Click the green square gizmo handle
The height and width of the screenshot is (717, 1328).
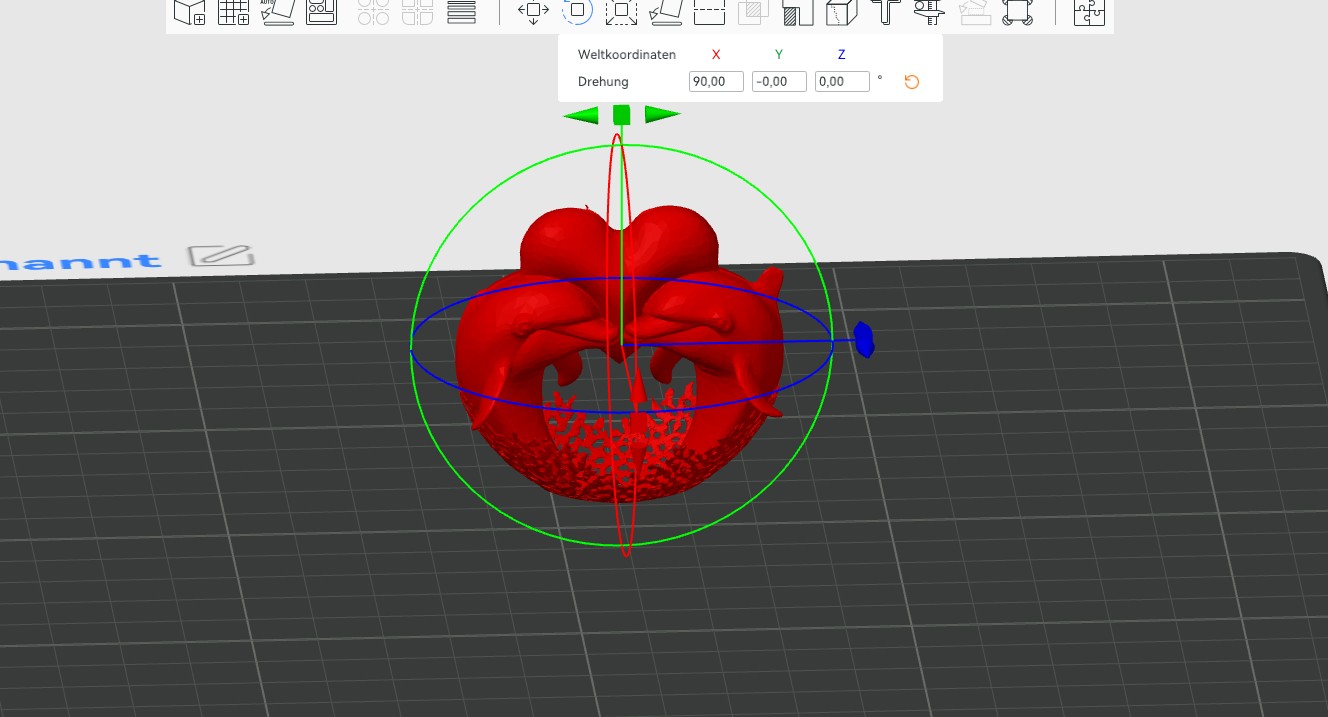621,114
